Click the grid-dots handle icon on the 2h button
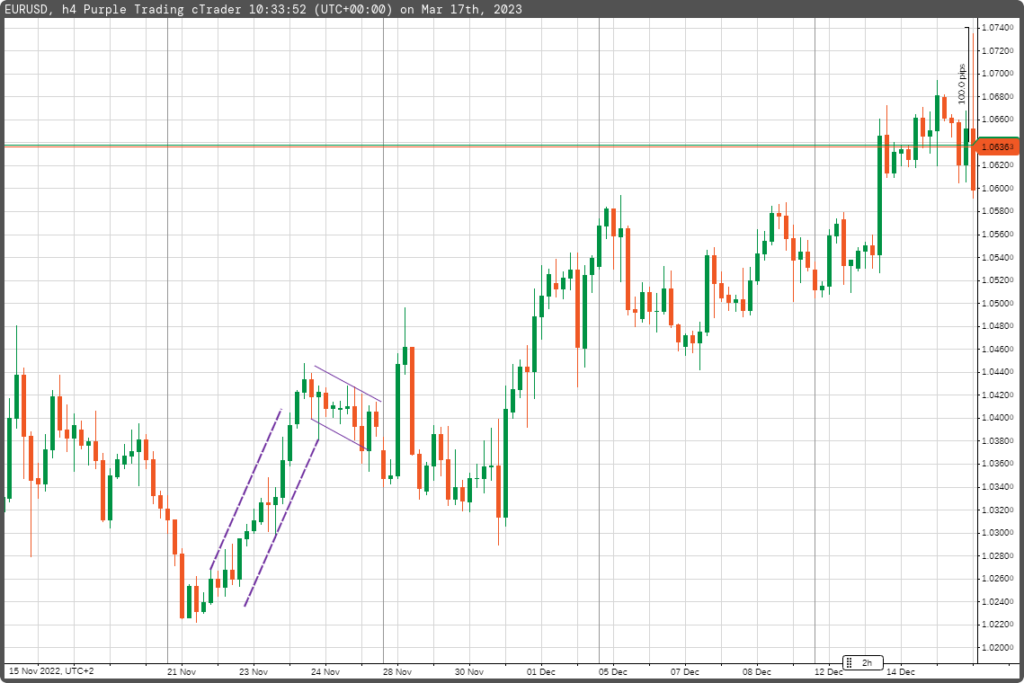1024x683 pixels. tap(848, 661)
